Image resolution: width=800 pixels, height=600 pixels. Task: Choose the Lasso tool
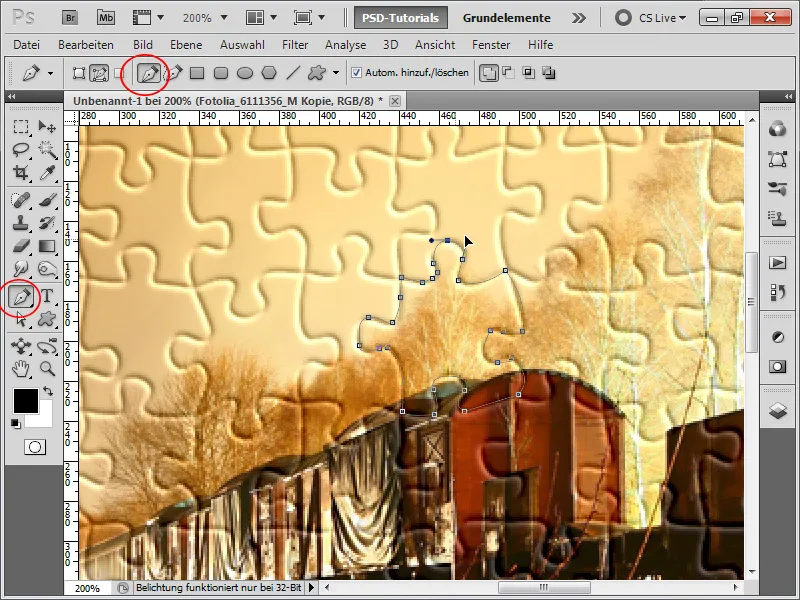[x=21, y=149]
